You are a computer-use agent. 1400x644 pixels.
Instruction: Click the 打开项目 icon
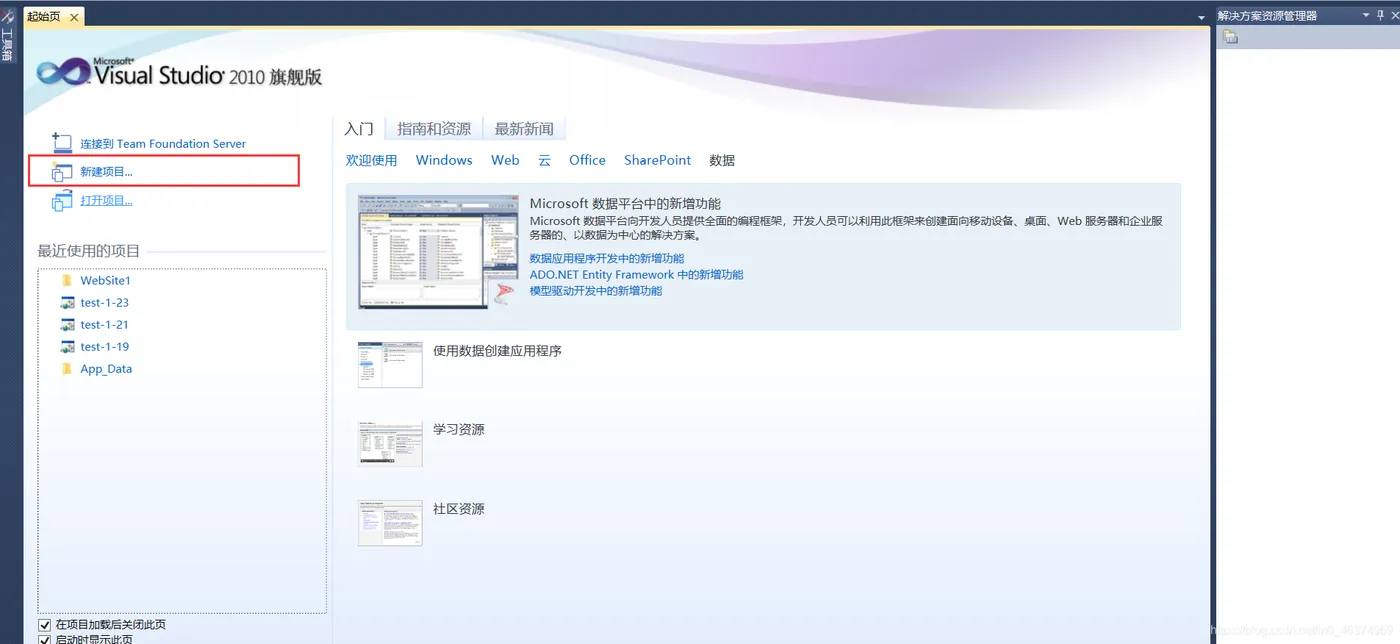pyautogui.click(x=62, y=201)
